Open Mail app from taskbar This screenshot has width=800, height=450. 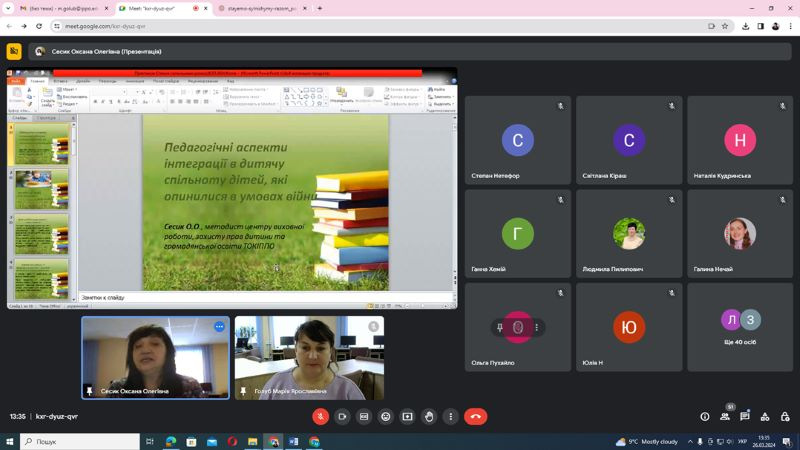click(x=212, y=442)
